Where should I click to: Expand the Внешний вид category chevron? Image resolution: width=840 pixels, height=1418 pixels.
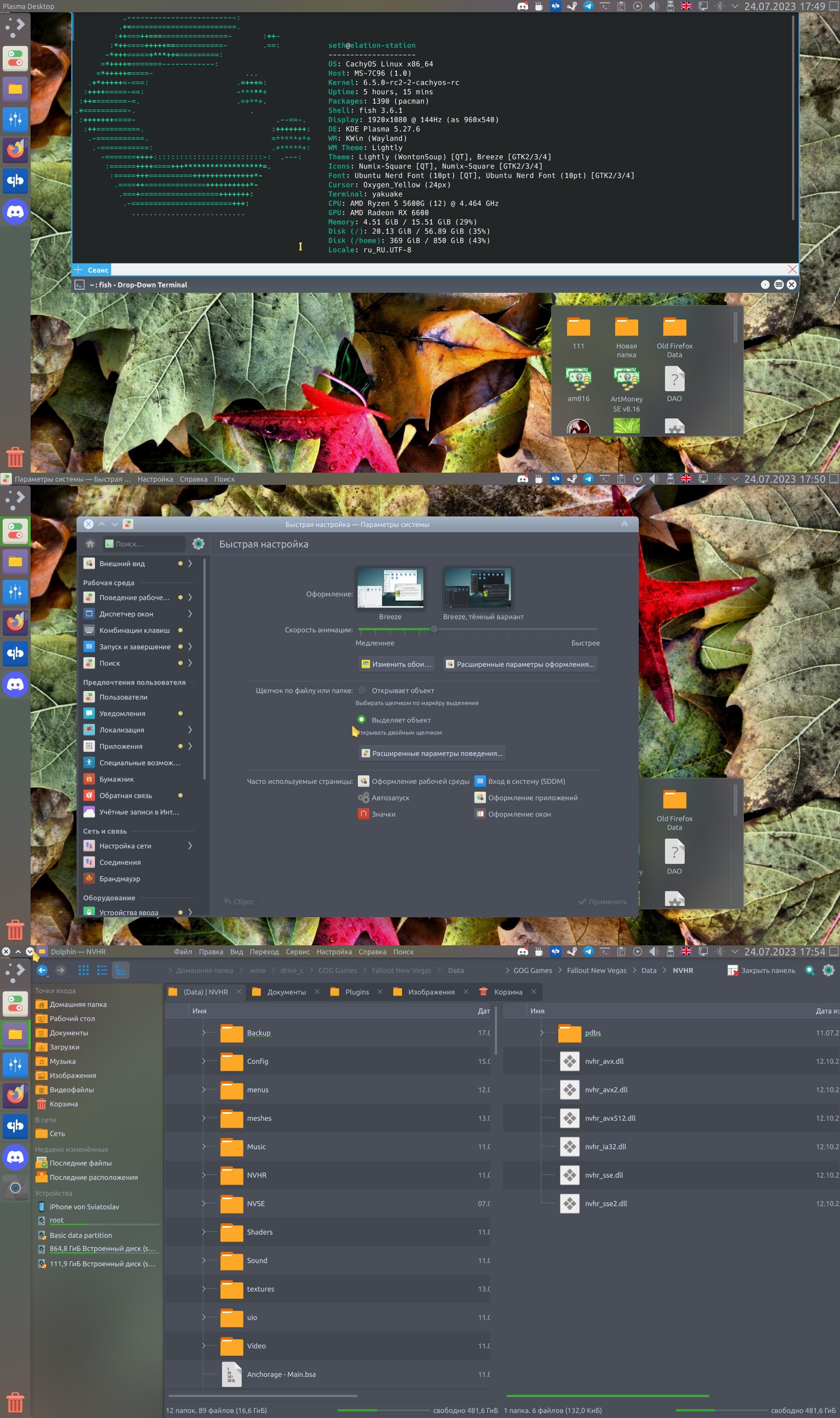[x=190, y=564]
